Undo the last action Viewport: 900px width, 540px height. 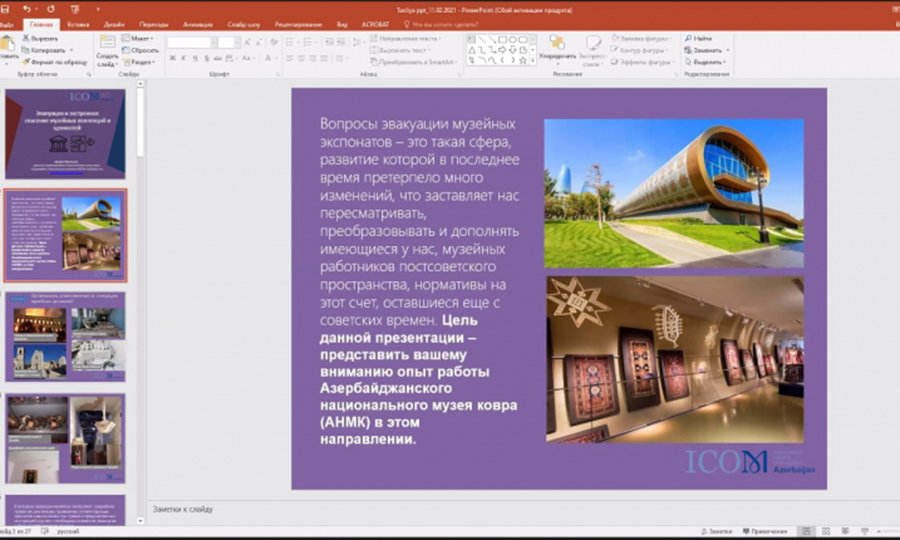tap(26, 9)
